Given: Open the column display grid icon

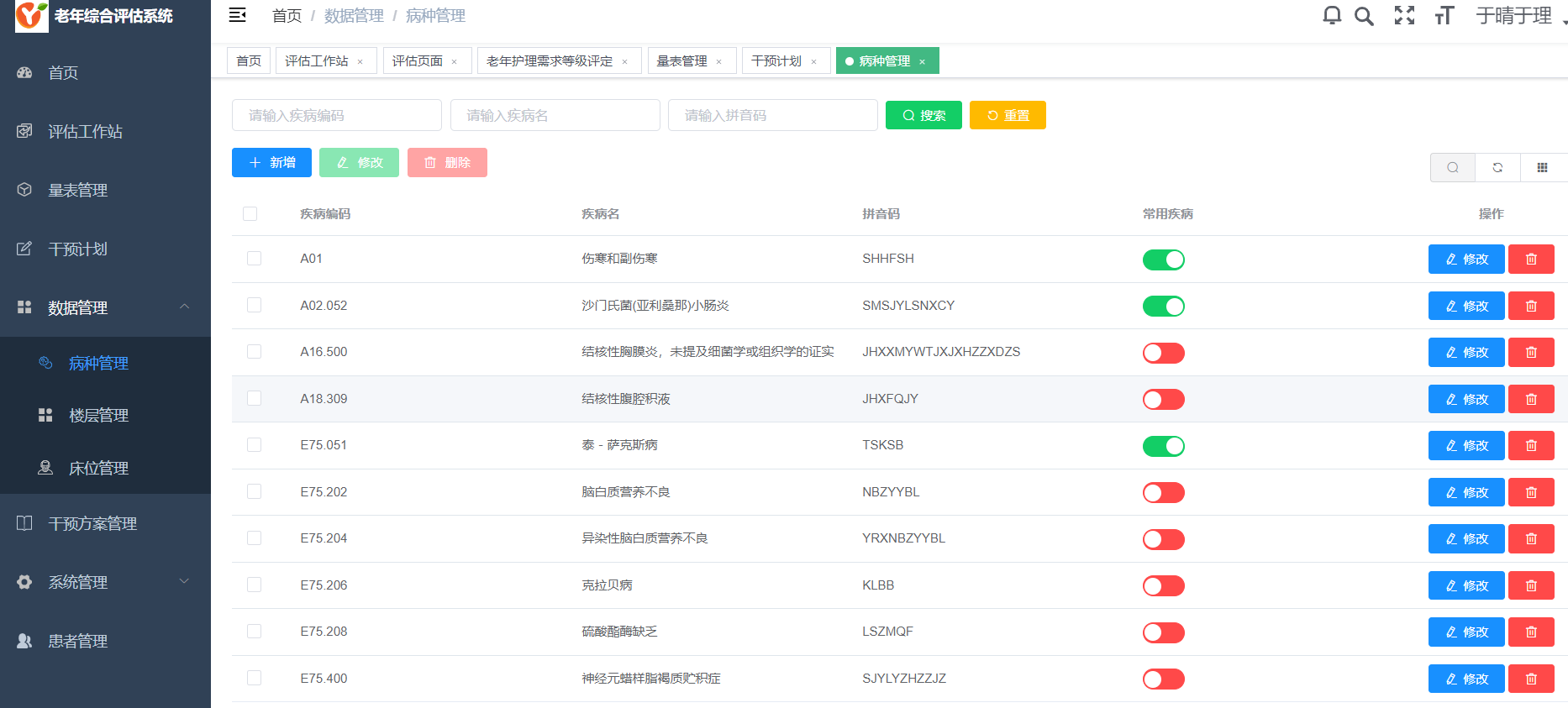Looking at the screenshot, I should point(1542,168).
